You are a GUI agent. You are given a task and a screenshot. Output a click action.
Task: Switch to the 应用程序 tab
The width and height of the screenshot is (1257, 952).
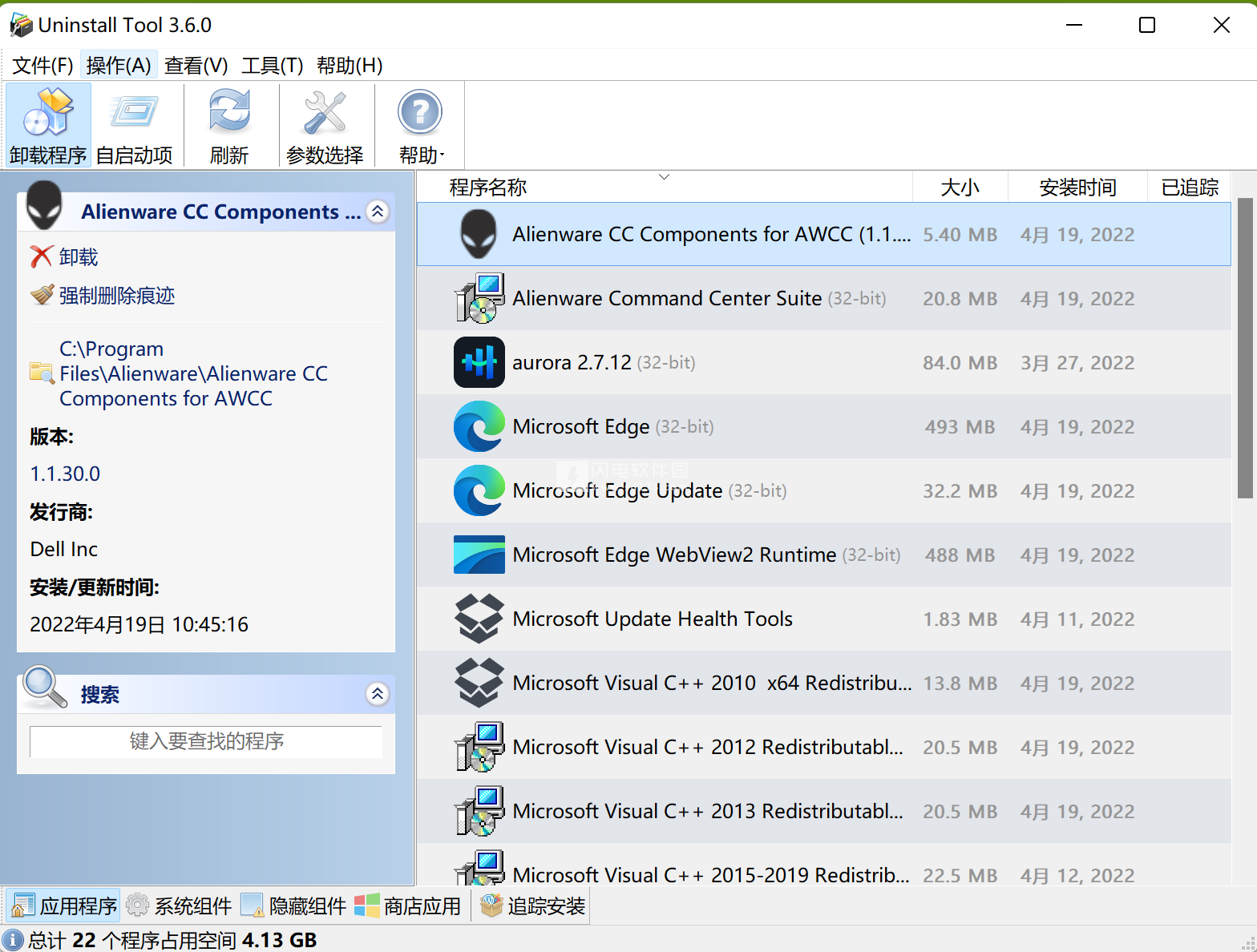pos(63,906)
